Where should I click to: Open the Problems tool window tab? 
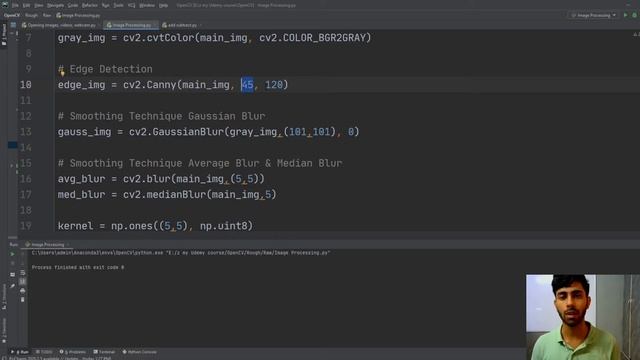click(73, 352)
